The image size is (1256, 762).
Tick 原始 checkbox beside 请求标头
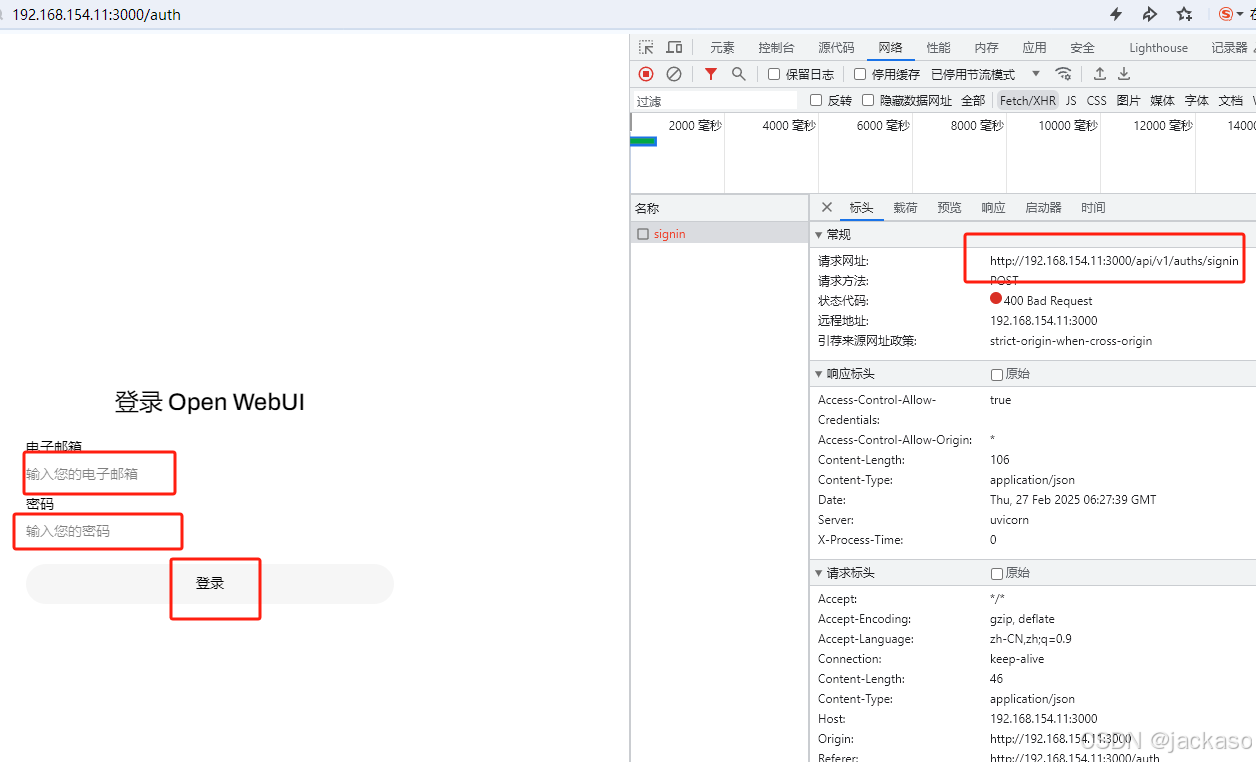tap(996, 574)
